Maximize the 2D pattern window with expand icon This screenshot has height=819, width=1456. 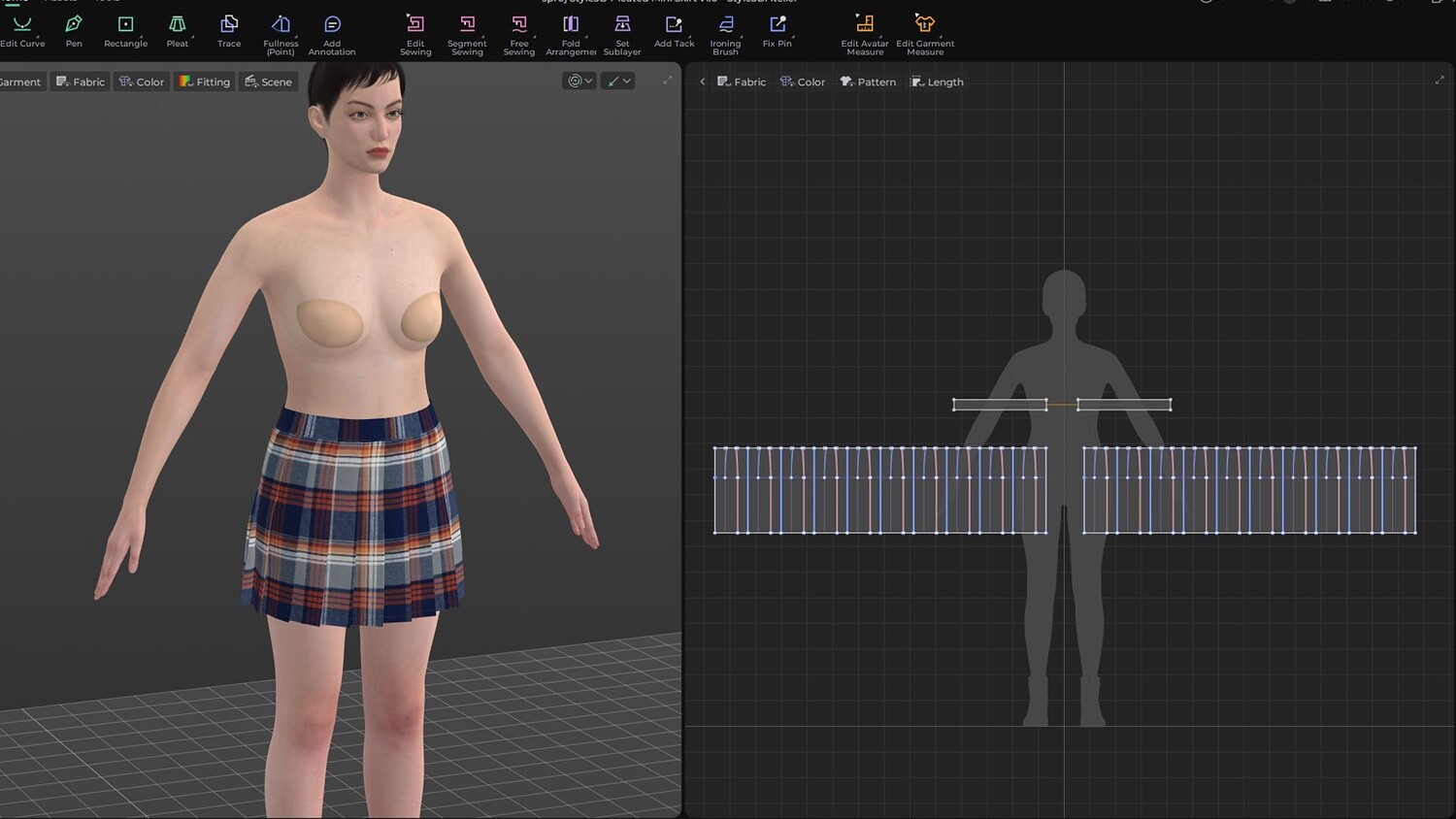coord(1439,81)
